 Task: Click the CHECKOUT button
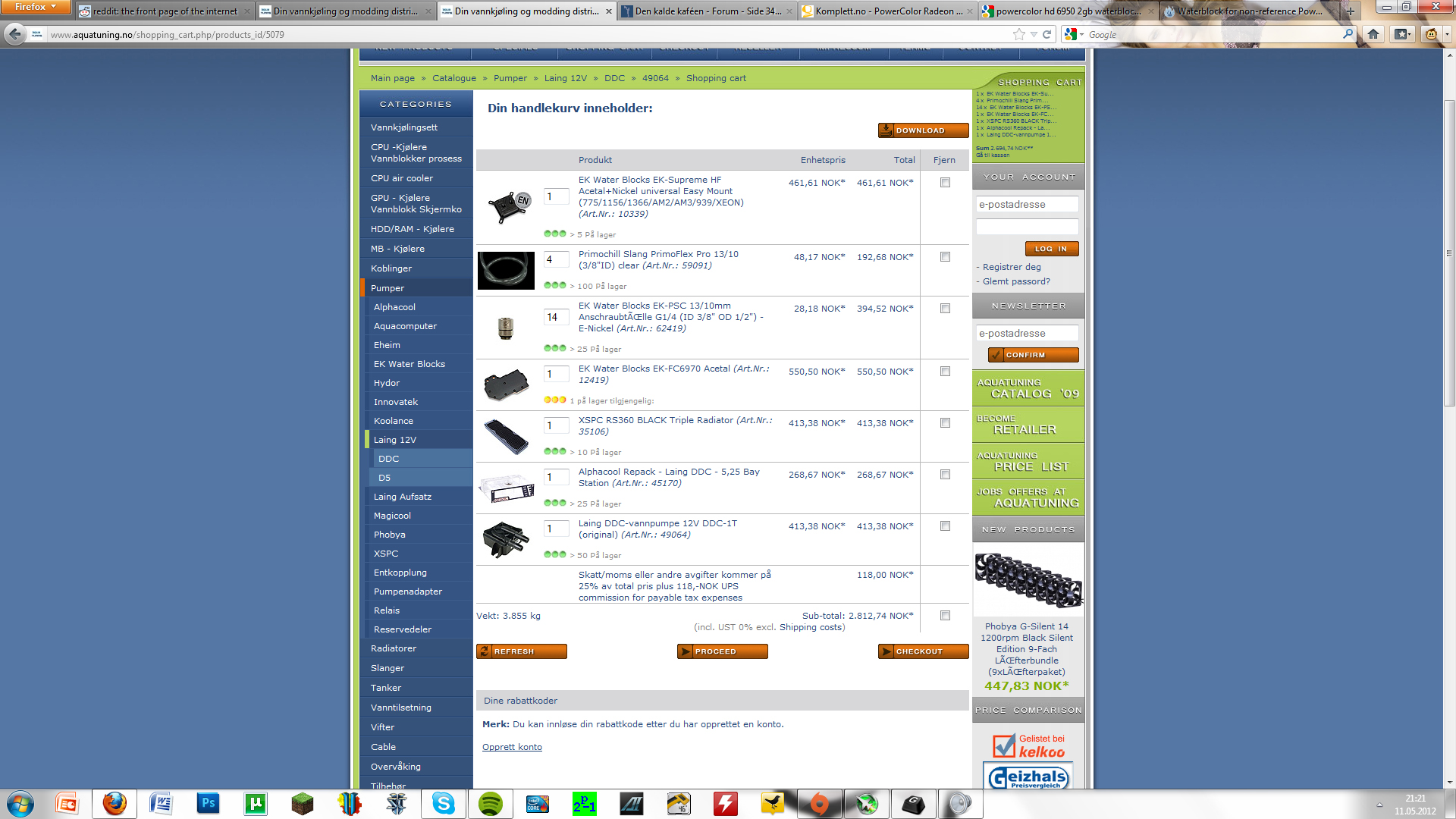click(923, 651)
